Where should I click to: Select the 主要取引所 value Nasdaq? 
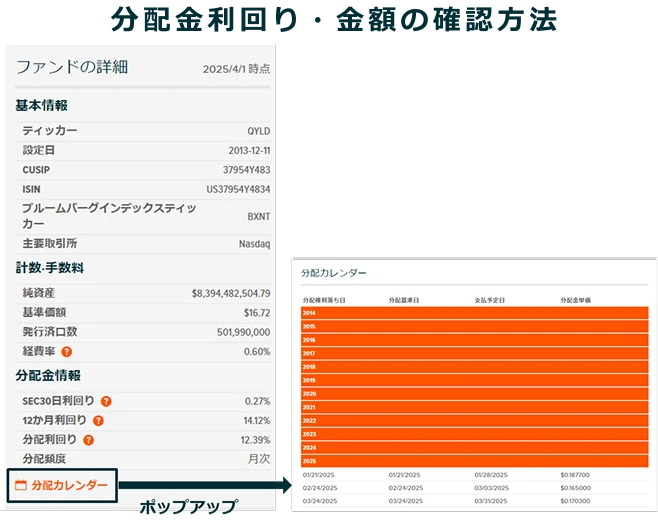point(254,244)
